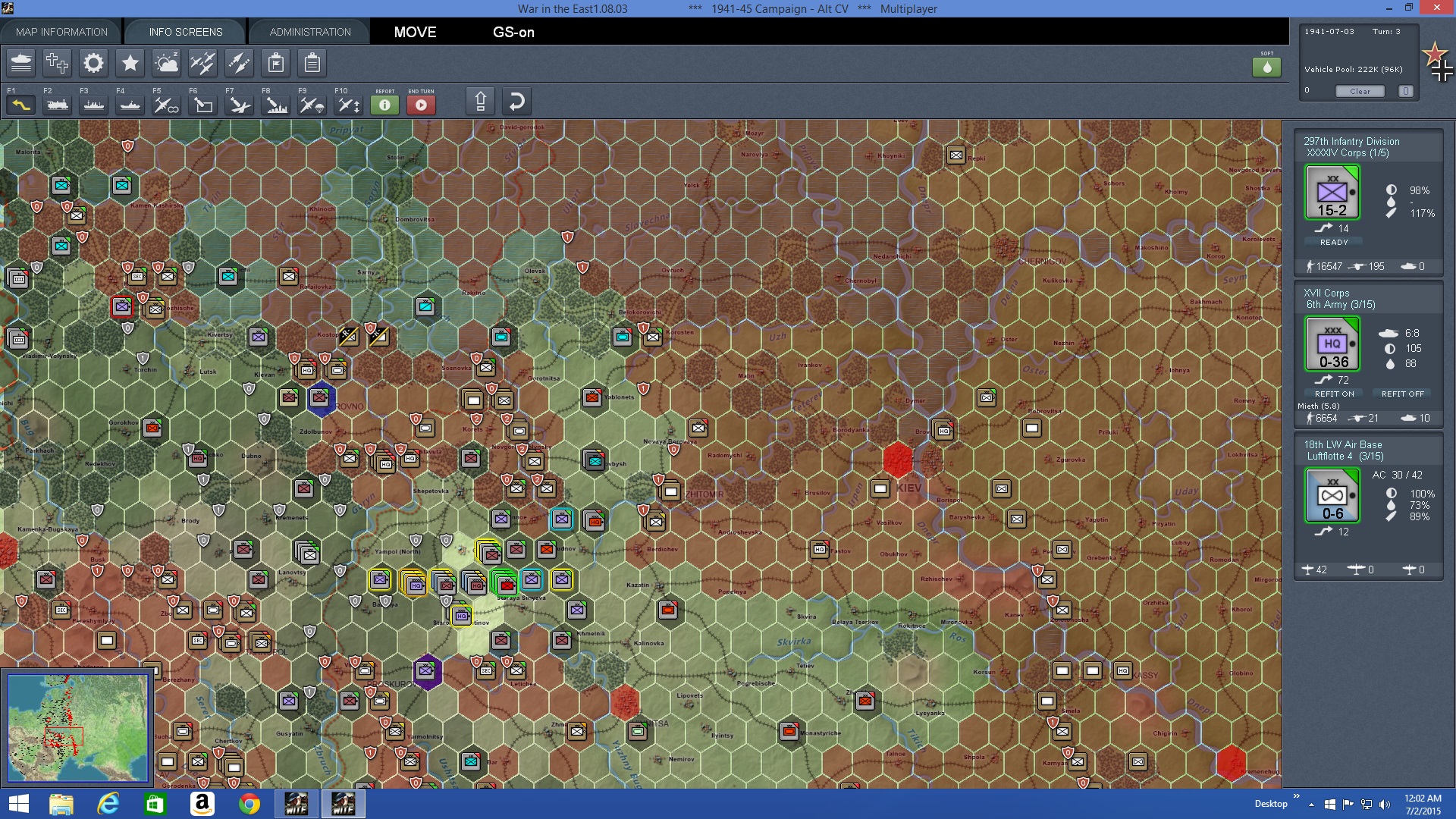Open the order of battle tank icon

pos(21,63)
